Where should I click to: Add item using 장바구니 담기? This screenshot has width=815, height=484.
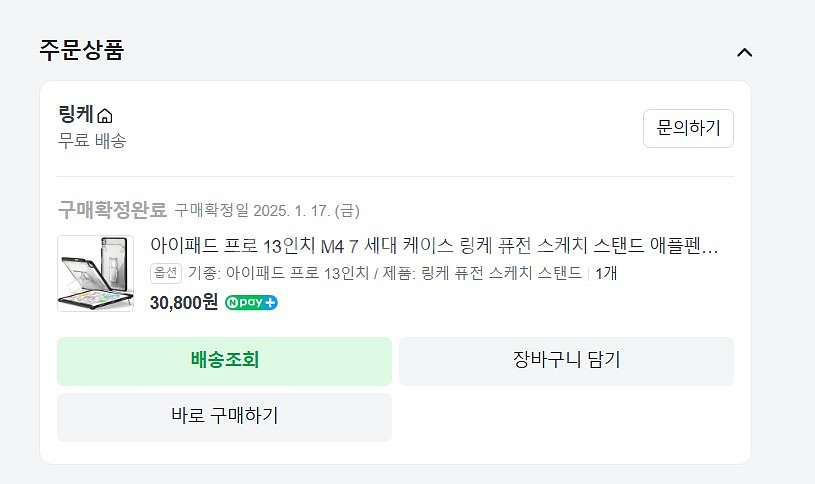coord(566,361)
